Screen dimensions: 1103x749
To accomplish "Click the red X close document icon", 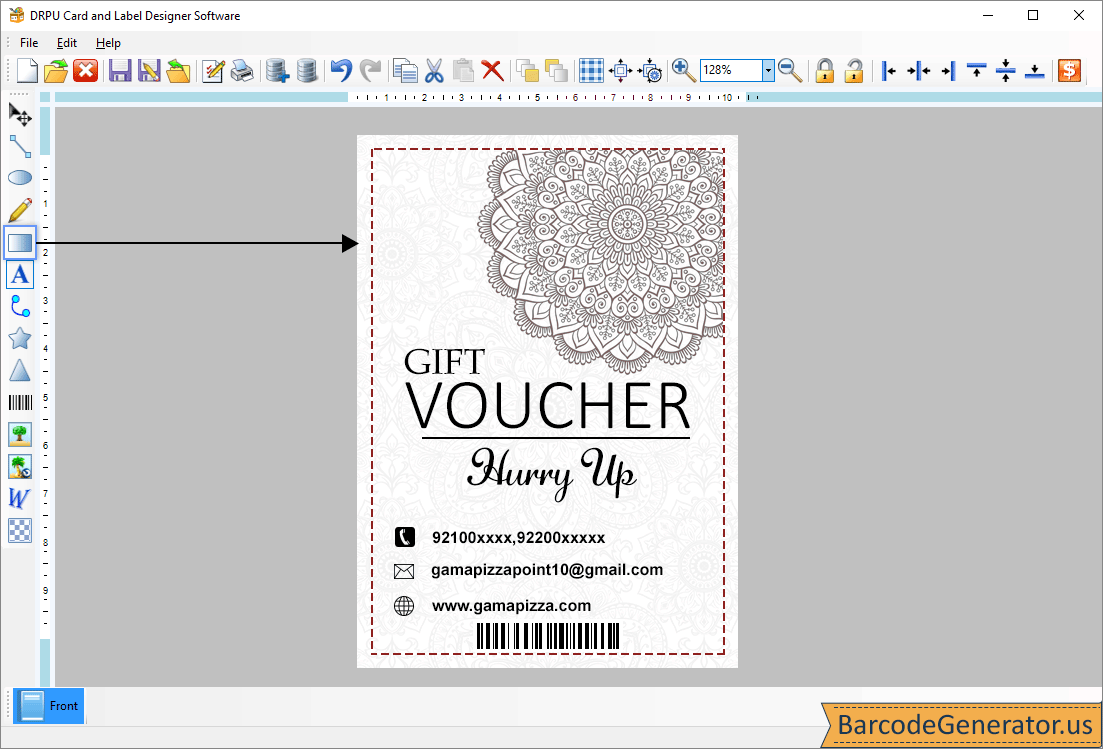I will pyautogui.click(x=86, y=70).
